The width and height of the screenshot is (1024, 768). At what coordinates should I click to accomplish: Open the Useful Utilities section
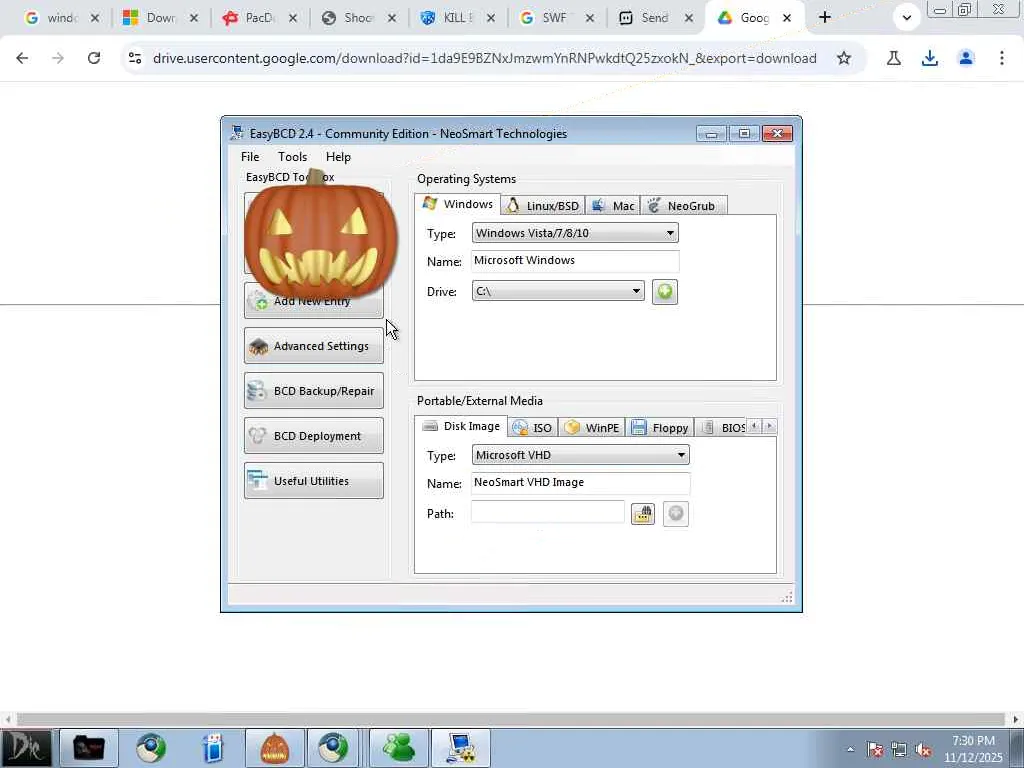coord(313,481)
